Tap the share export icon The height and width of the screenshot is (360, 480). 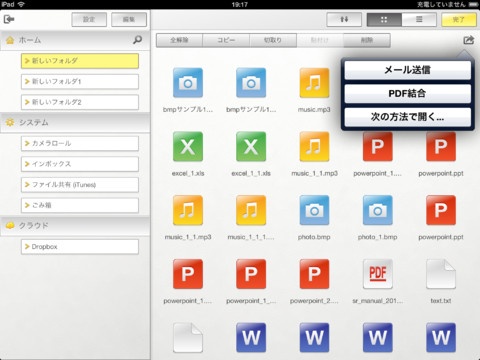tap(468, 40)
